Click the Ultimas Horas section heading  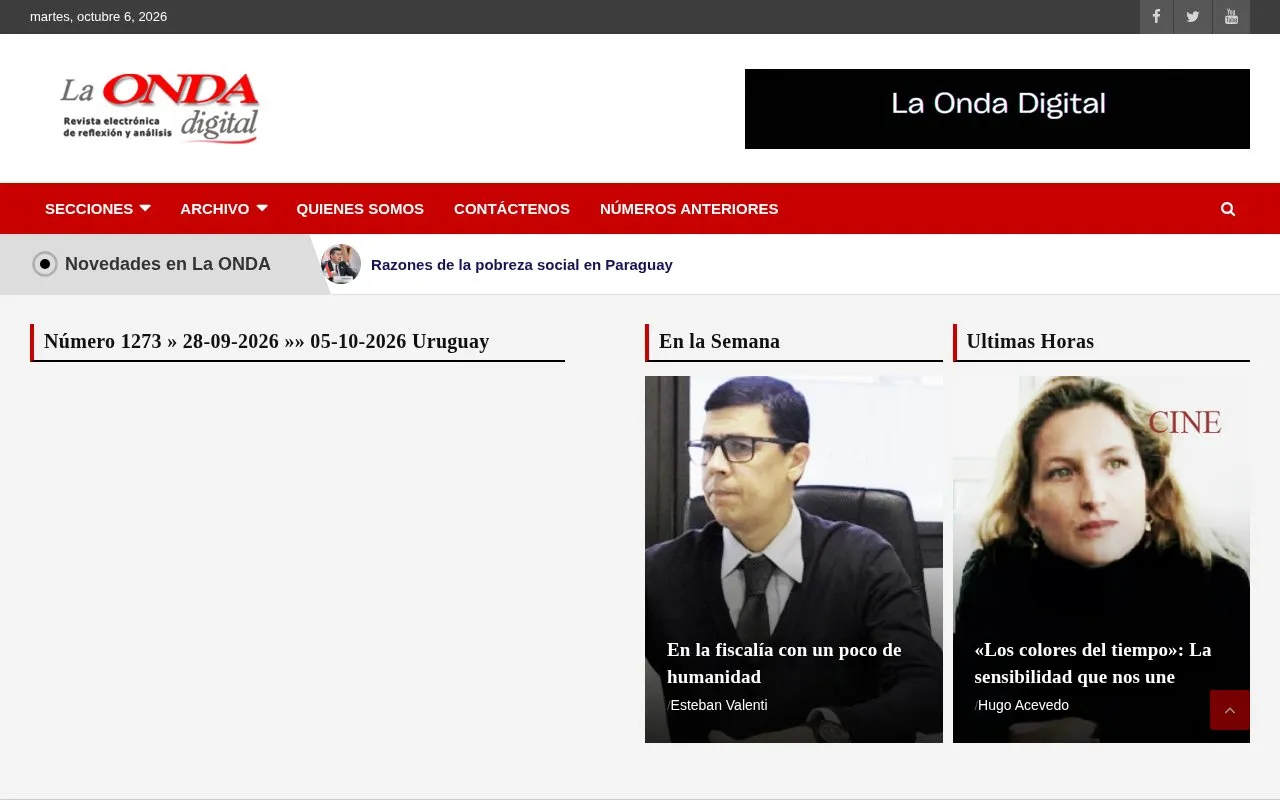click(1030, 341)
